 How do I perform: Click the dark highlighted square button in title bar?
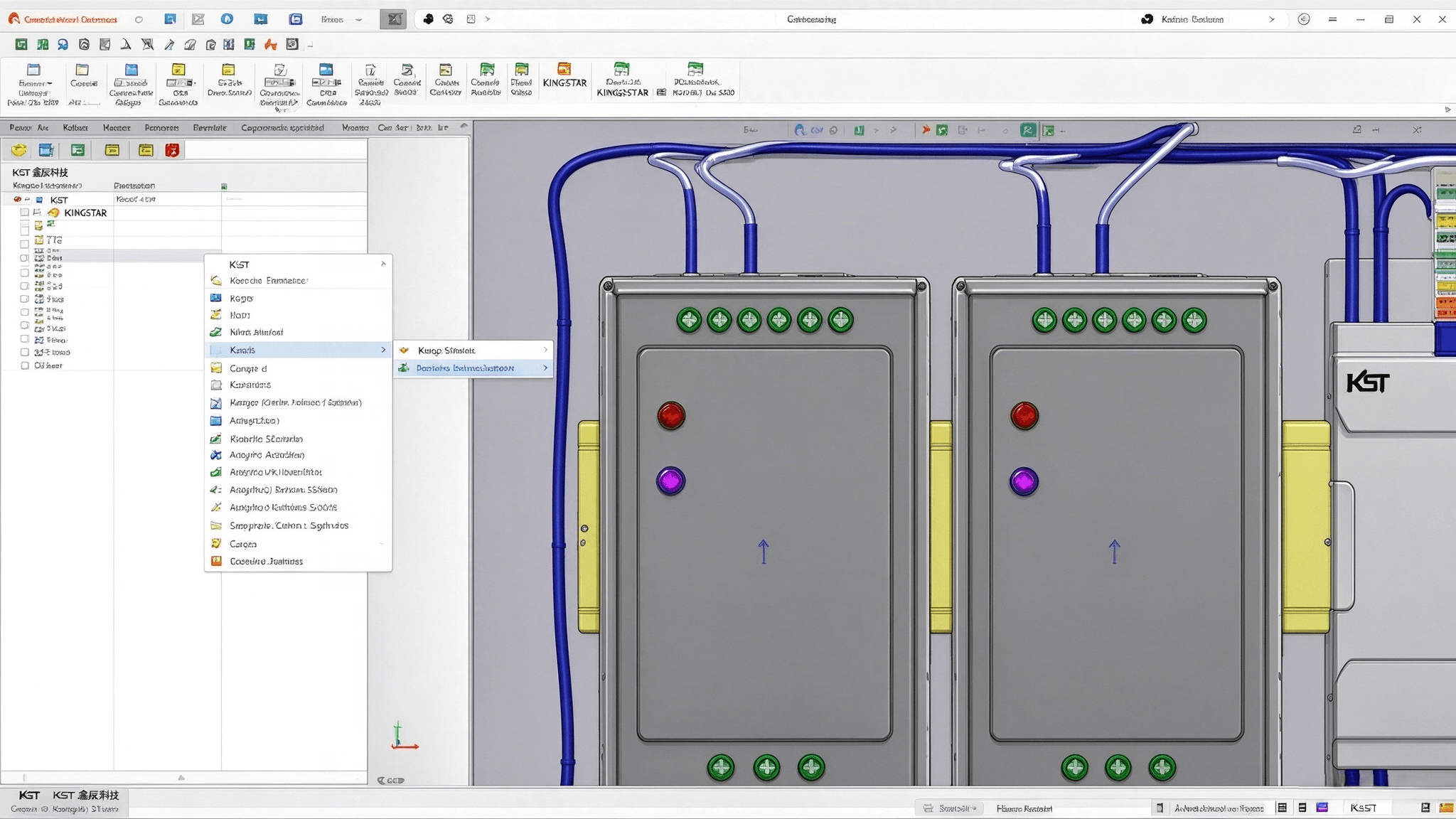click(x=393, y=19)
